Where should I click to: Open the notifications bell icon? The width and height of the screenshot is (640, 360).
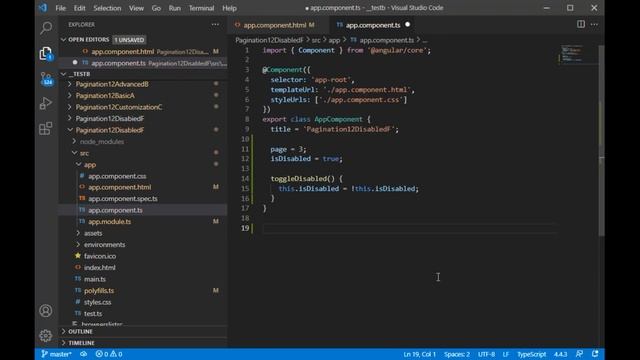coord(595,354)
